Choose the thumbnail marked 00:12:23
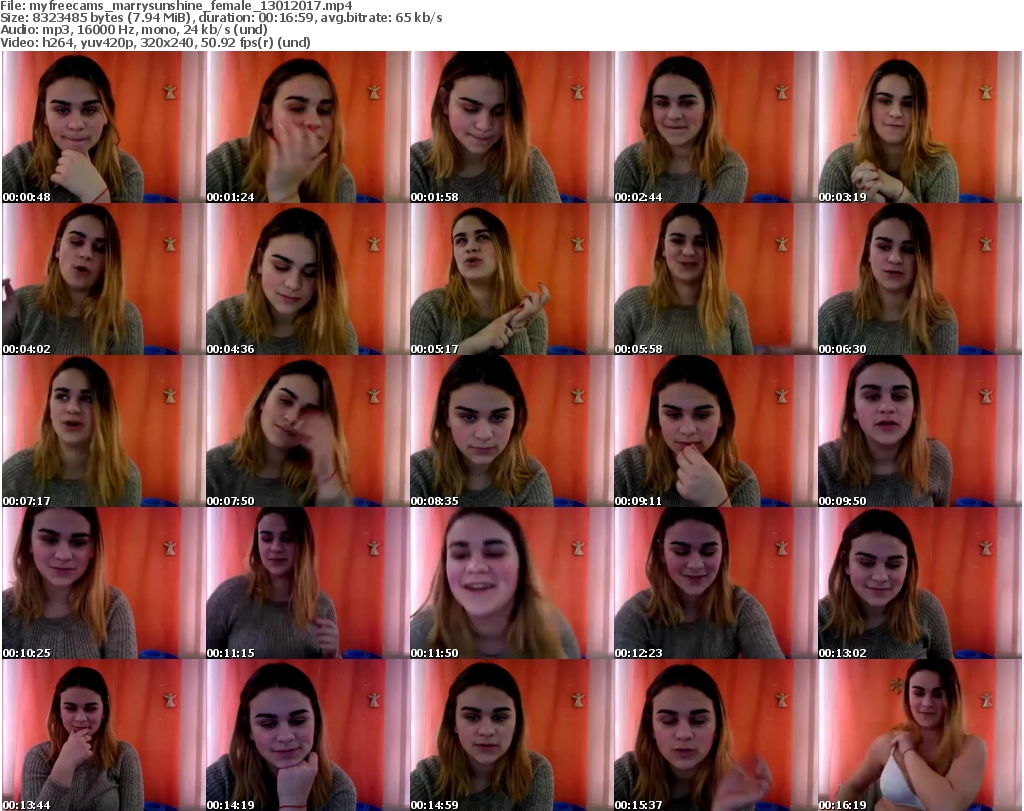 coord(716,583)
